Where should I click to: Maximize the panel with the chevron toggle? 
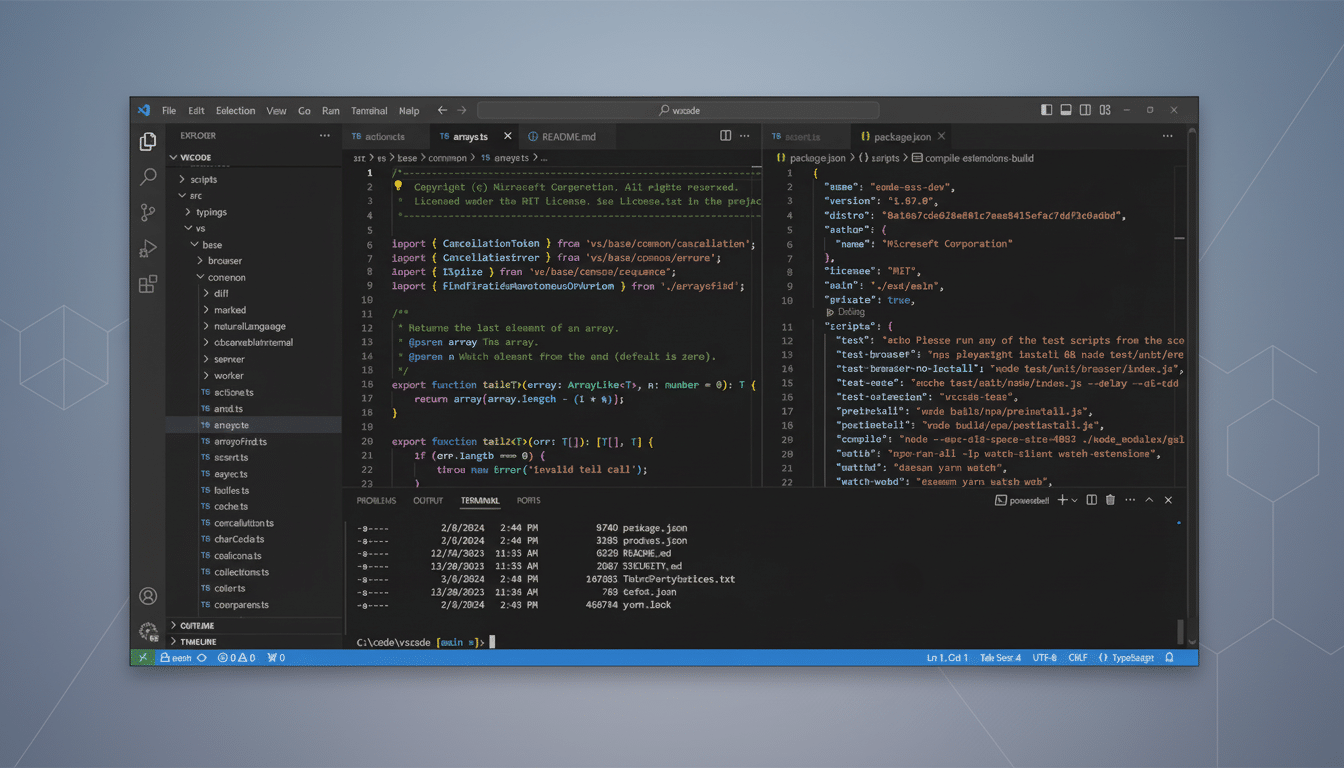1148,499
